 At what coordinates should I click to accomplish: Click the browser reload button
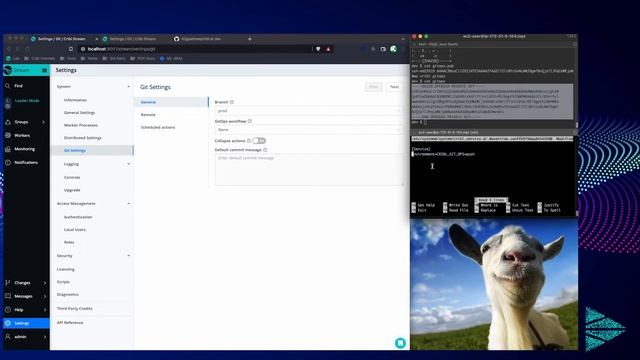coord(27,49)
